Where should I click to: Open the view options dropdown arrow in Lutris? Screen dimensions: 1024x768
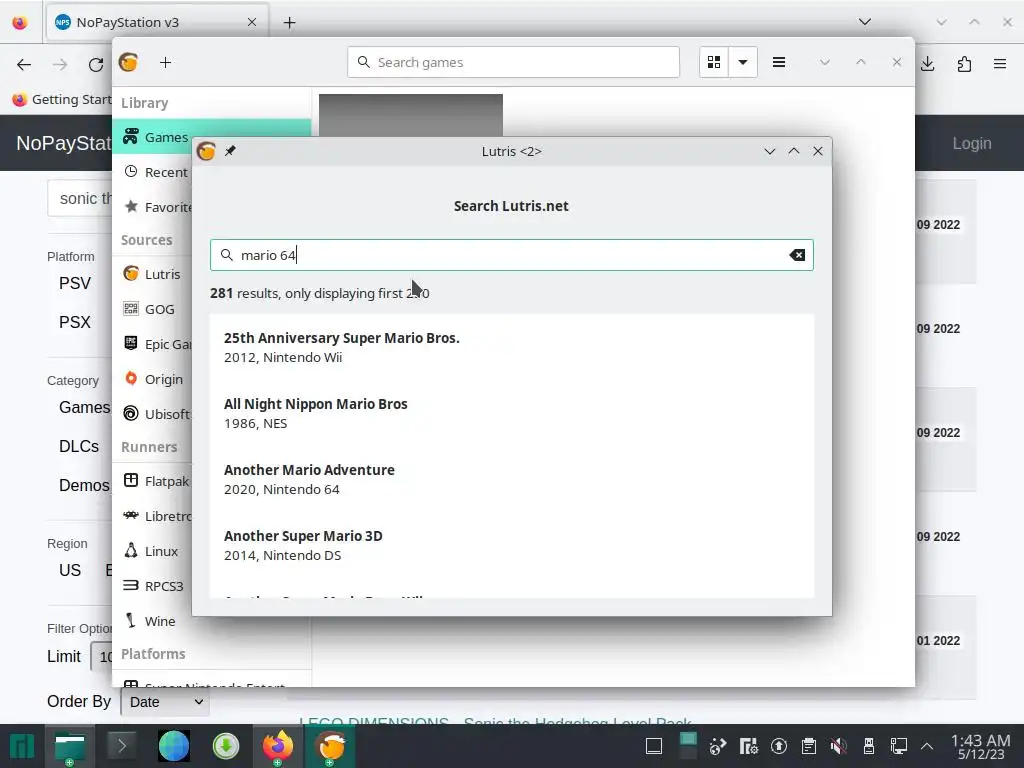click(743, 63)
